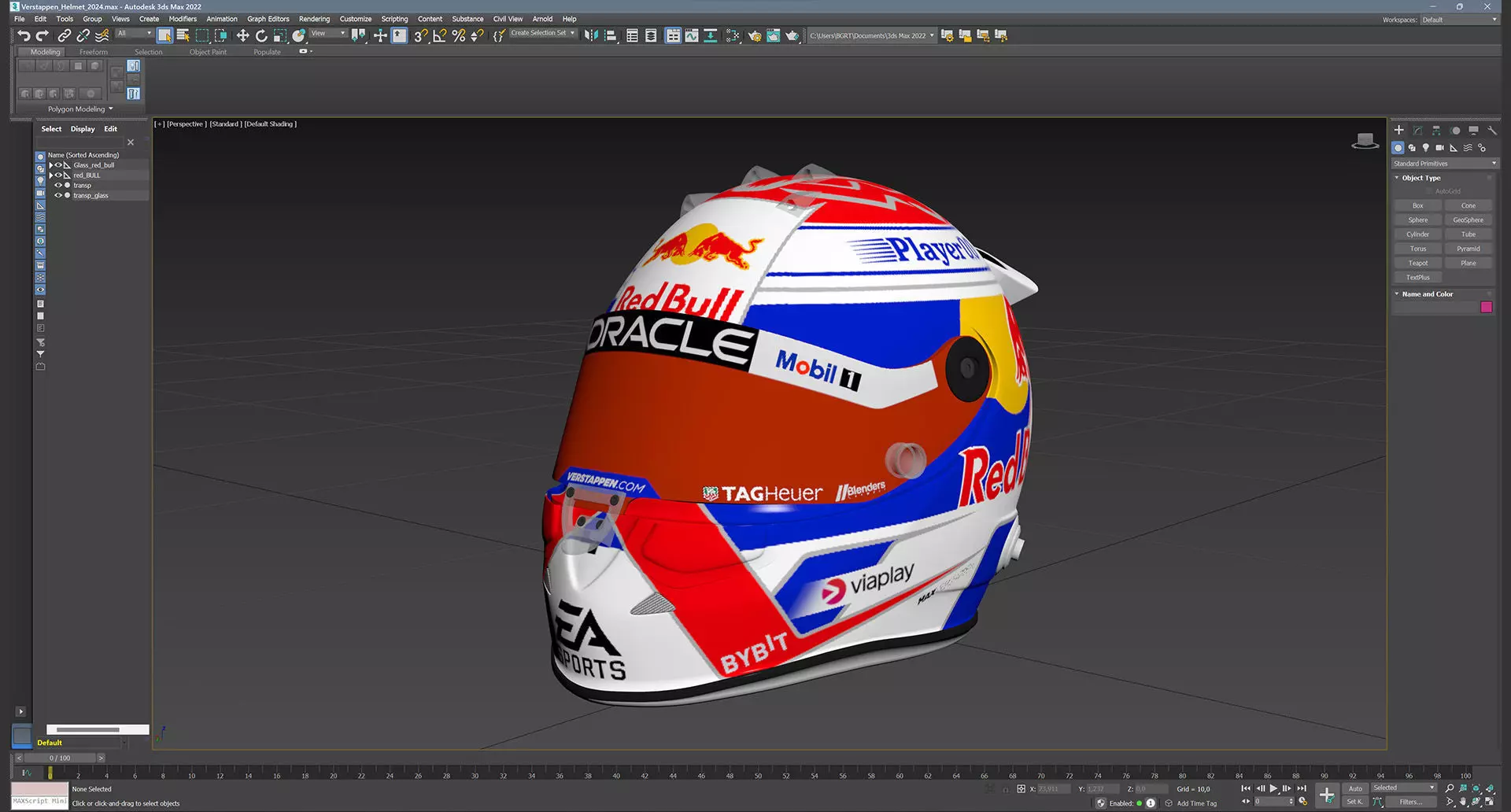
Task: Open the Rendering menu
Action: (x=314, y=19)
